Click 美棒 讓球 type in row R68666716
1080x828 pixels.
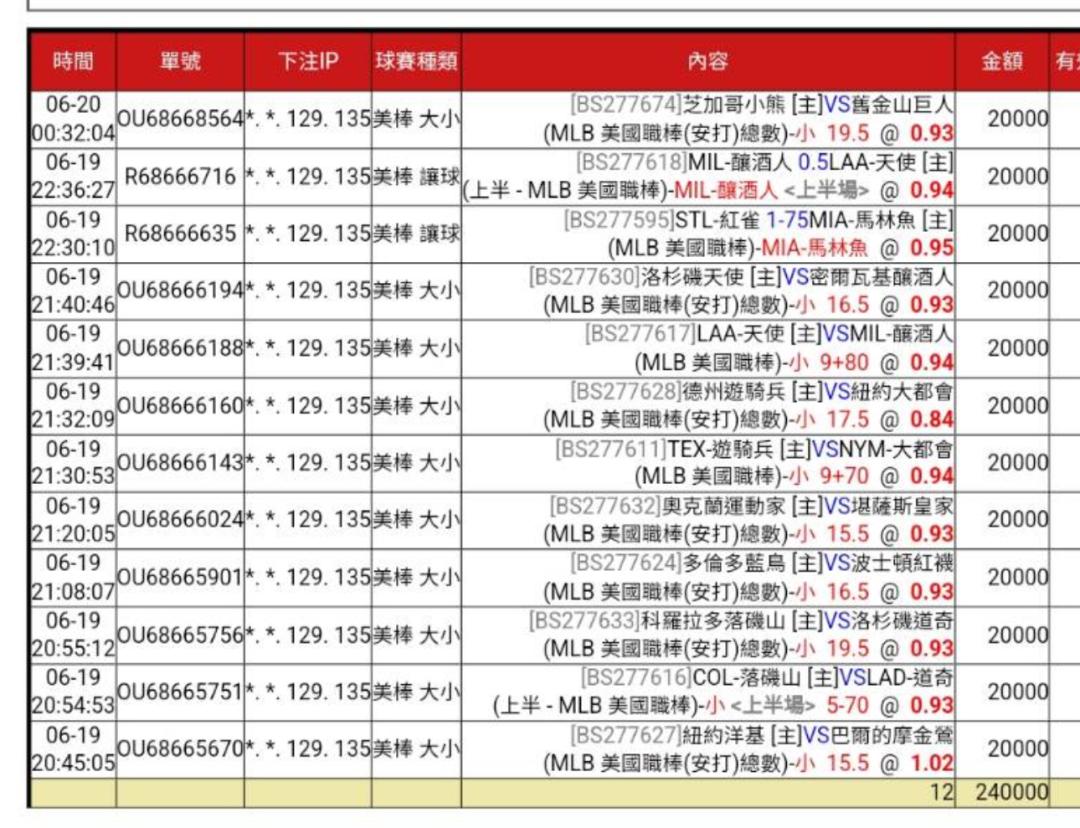pos(416,176)
